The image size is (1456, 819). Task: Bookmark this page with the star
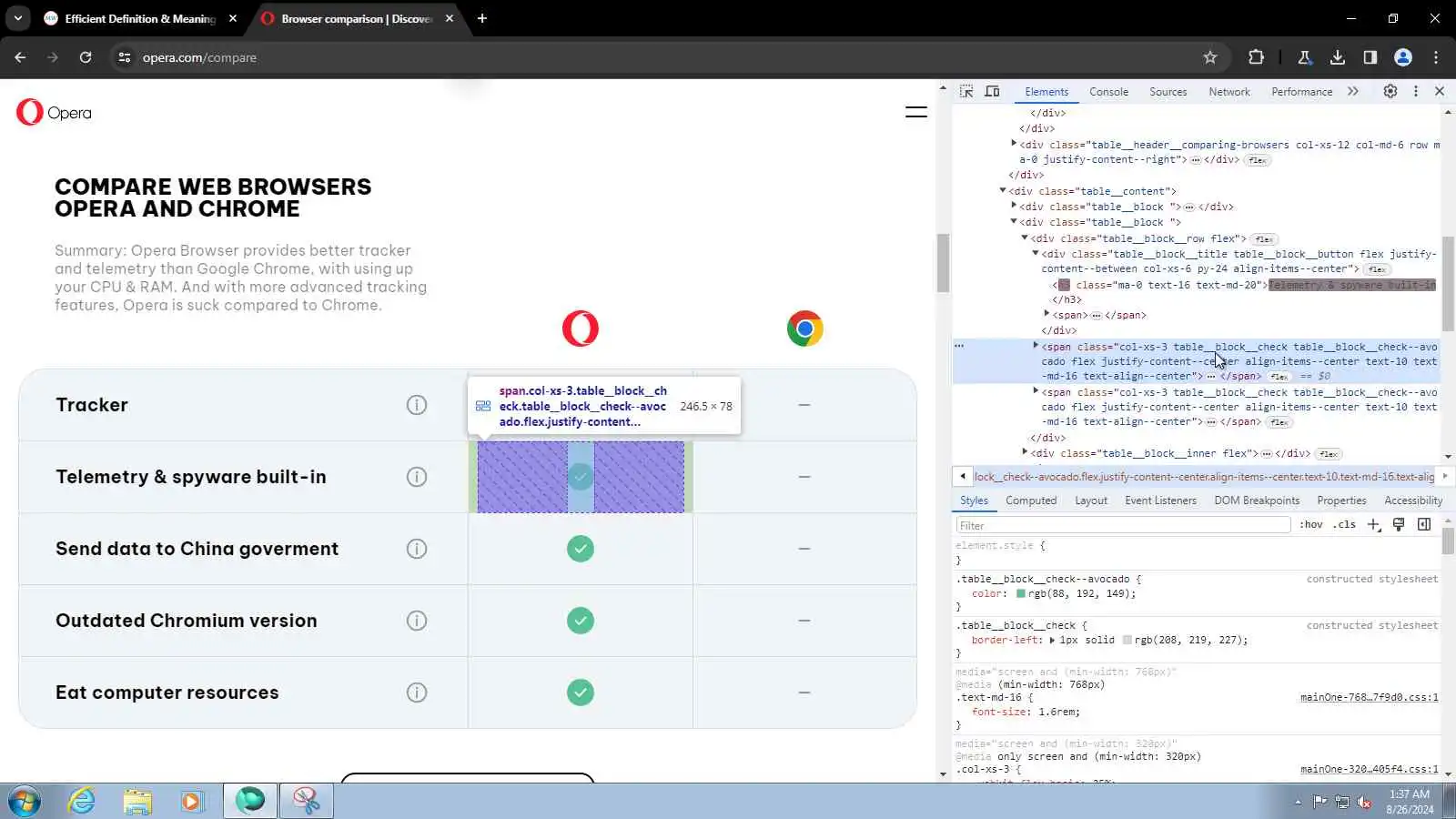1210,57
